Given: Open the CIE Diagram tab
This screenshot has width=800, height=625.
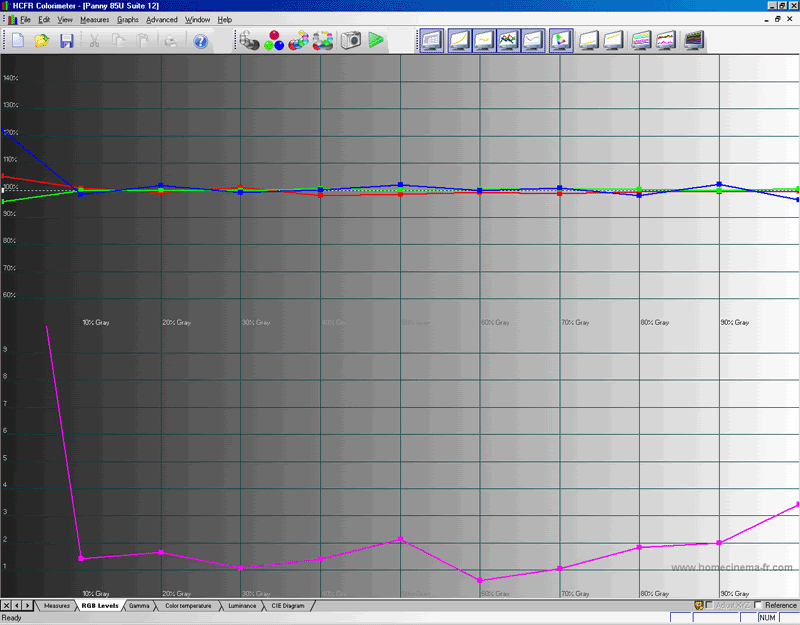Looking at the screenshot, I should pyautogui.click(x=288, y=606).
